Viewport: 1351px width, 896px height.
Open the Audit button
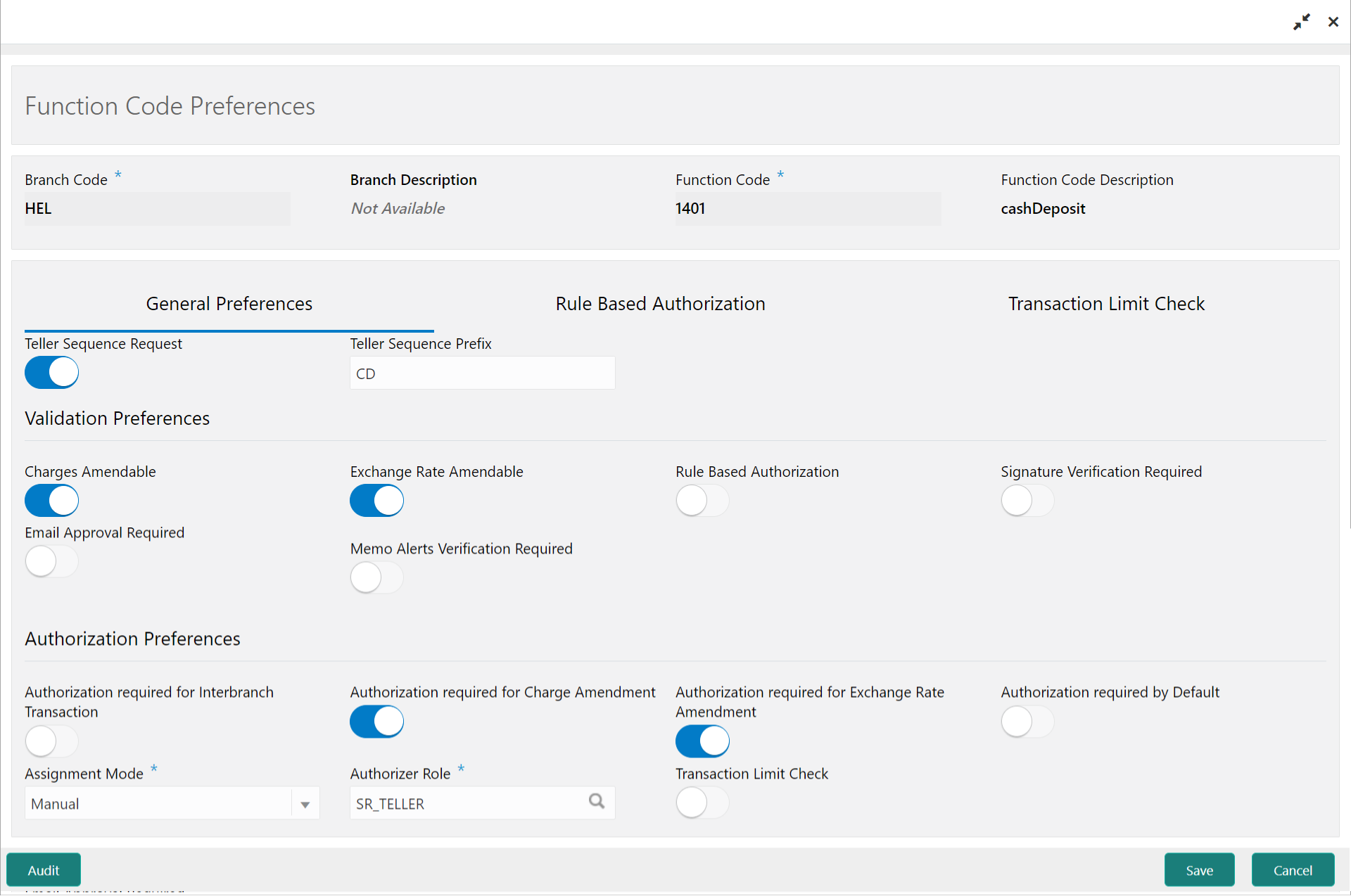click(x=44, y=870)
